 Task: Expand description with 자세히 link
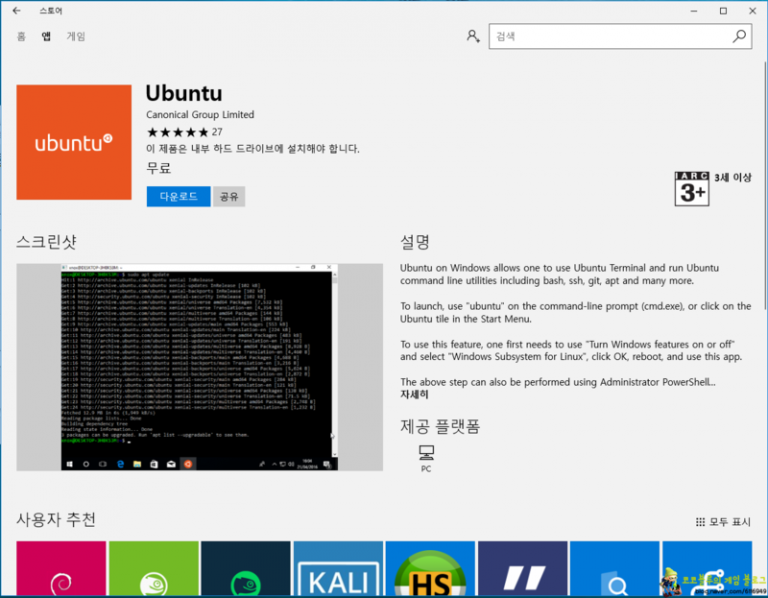point(414,395)
